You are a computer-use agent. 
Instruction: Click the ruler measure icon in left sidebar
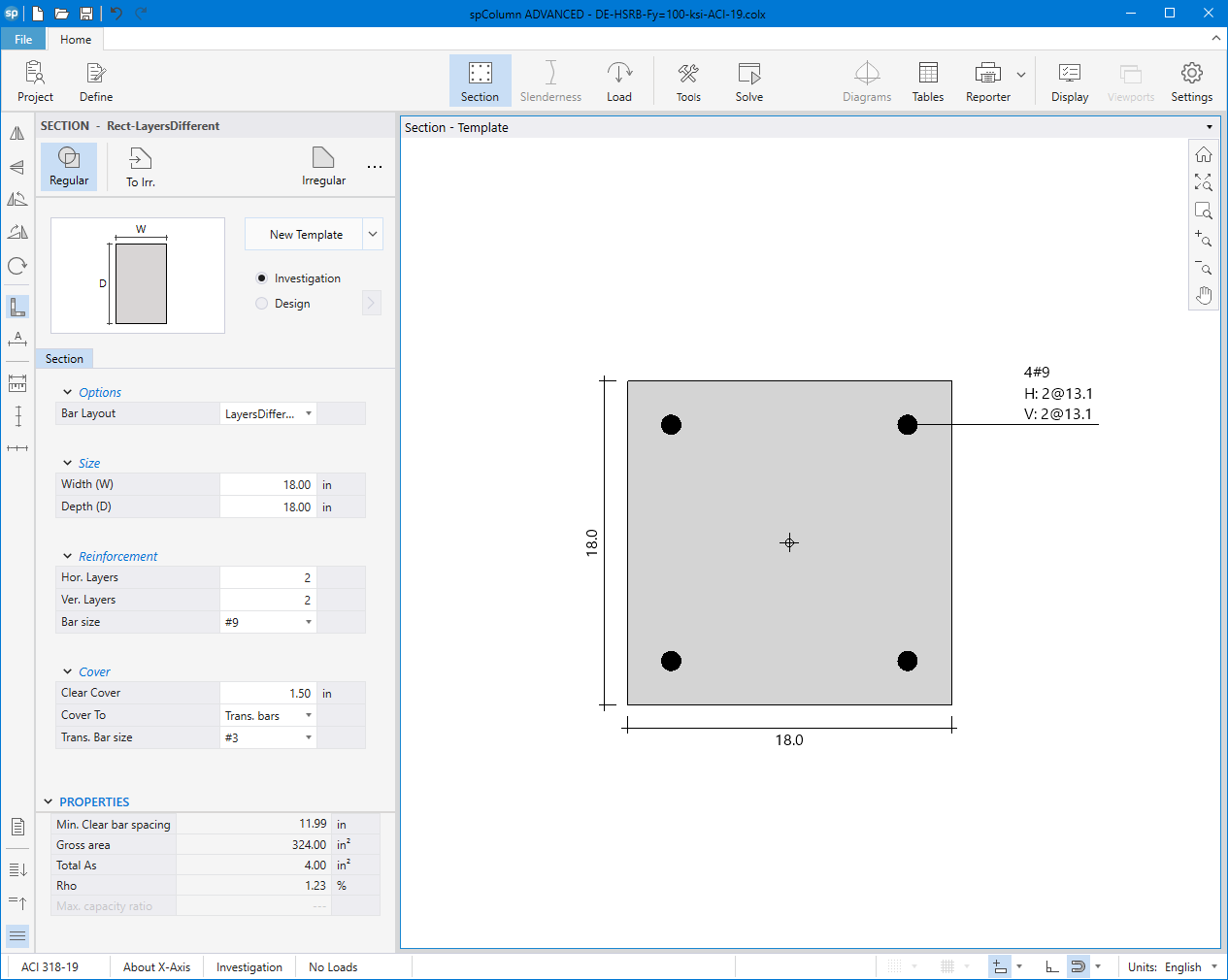[17, 383]
